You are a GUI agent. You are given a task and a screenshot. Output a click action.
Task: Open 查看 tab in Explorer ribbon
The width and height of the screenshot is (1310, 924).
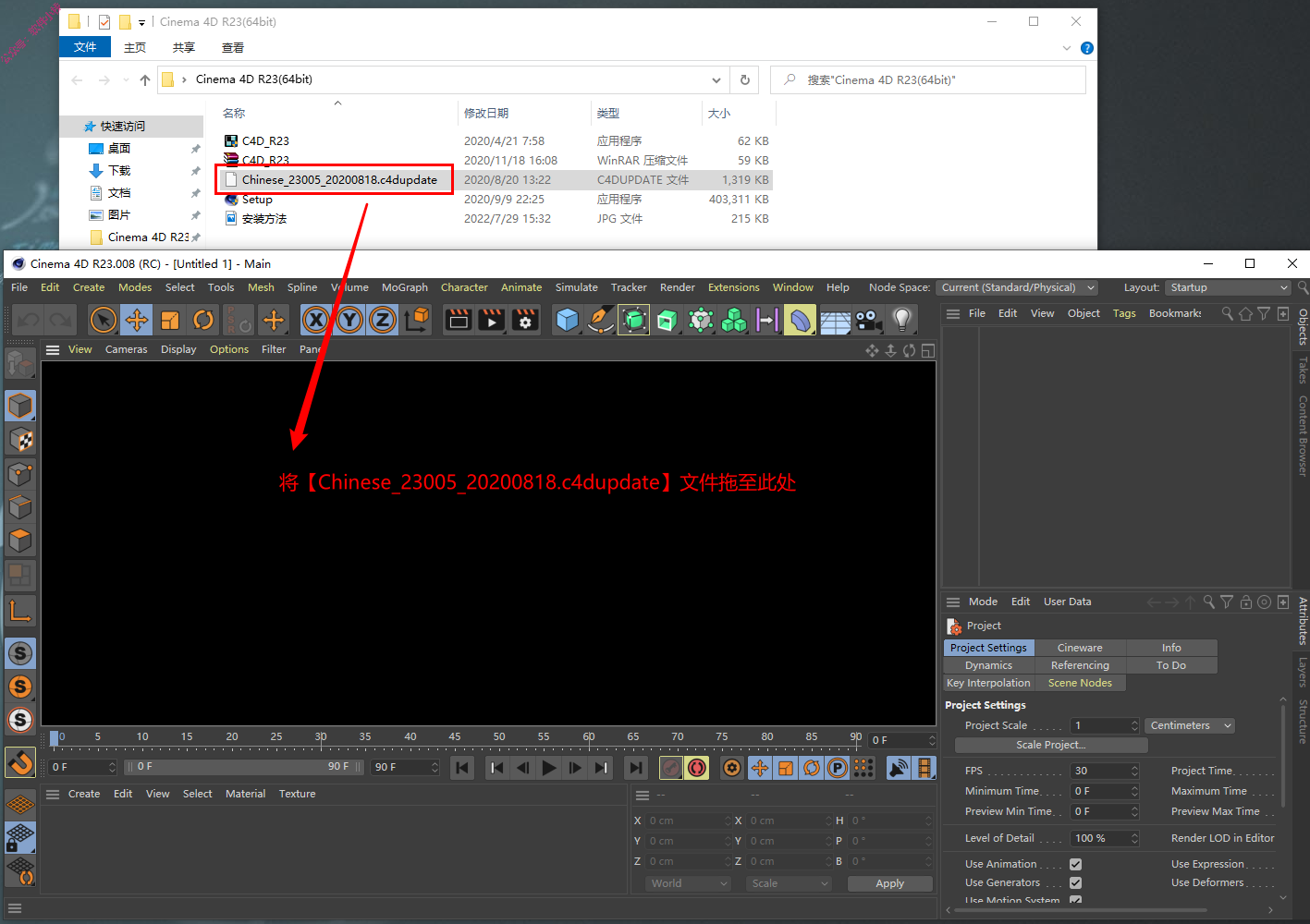[x=233, y=47]
